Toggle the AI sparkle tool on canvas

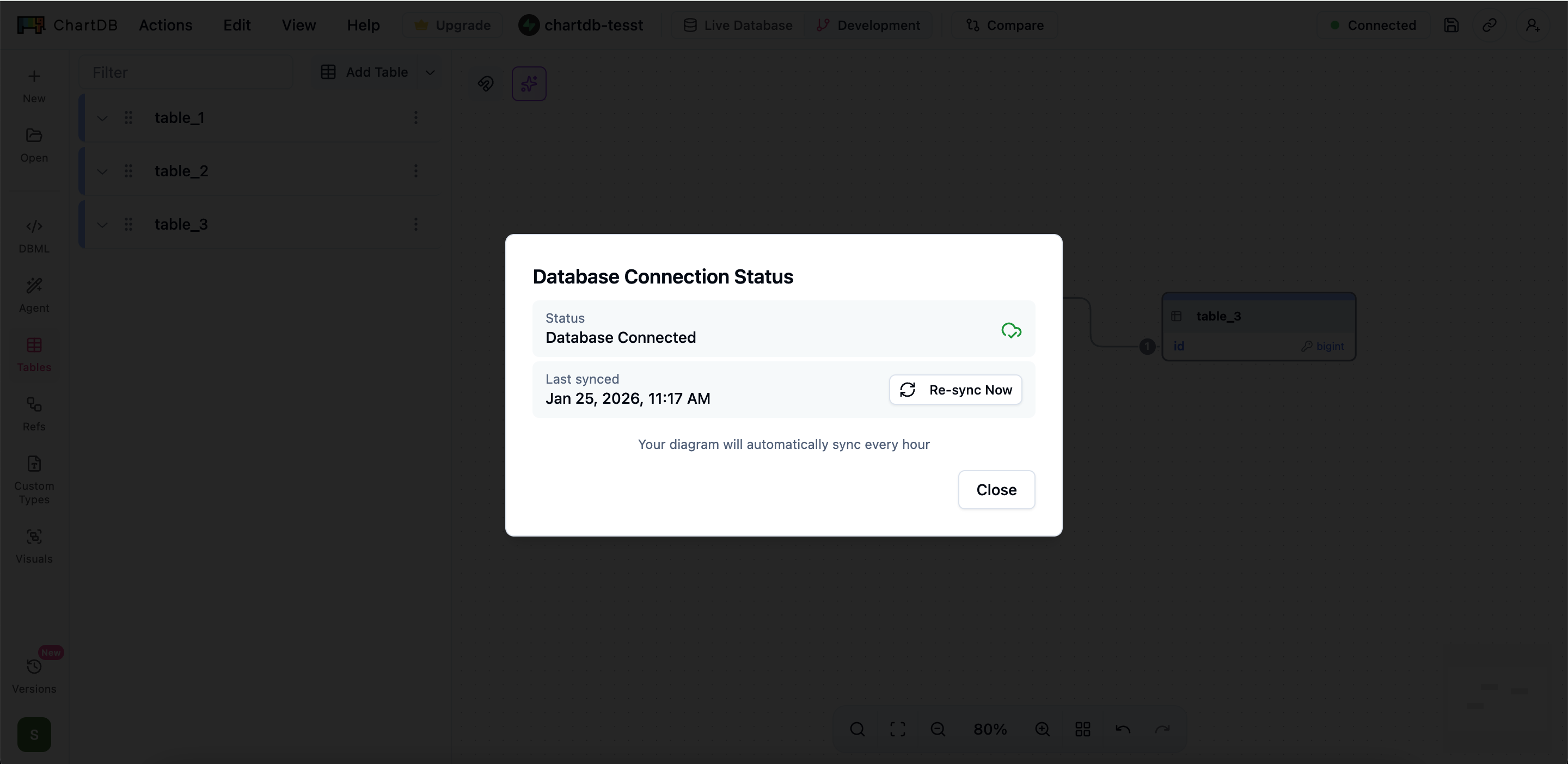(x=528, y=83)
